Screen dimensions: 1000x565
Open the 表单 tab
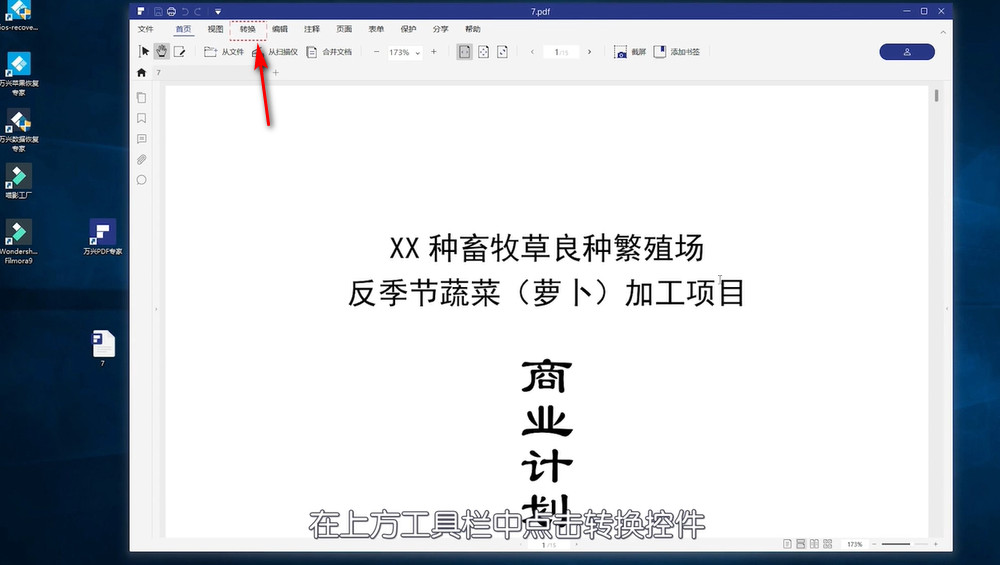tap(376, 29)
